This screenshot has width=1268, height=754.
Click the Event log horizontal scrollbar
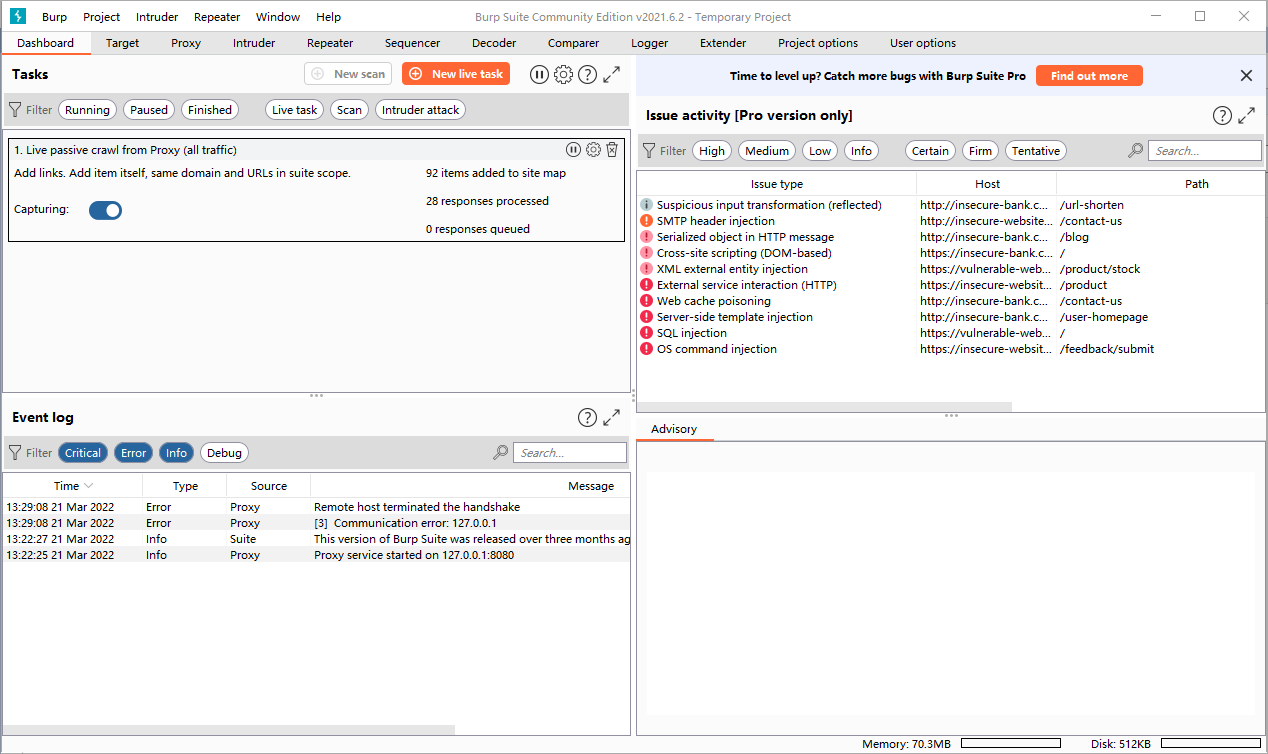pyautogui.click(x=229, y=731)
